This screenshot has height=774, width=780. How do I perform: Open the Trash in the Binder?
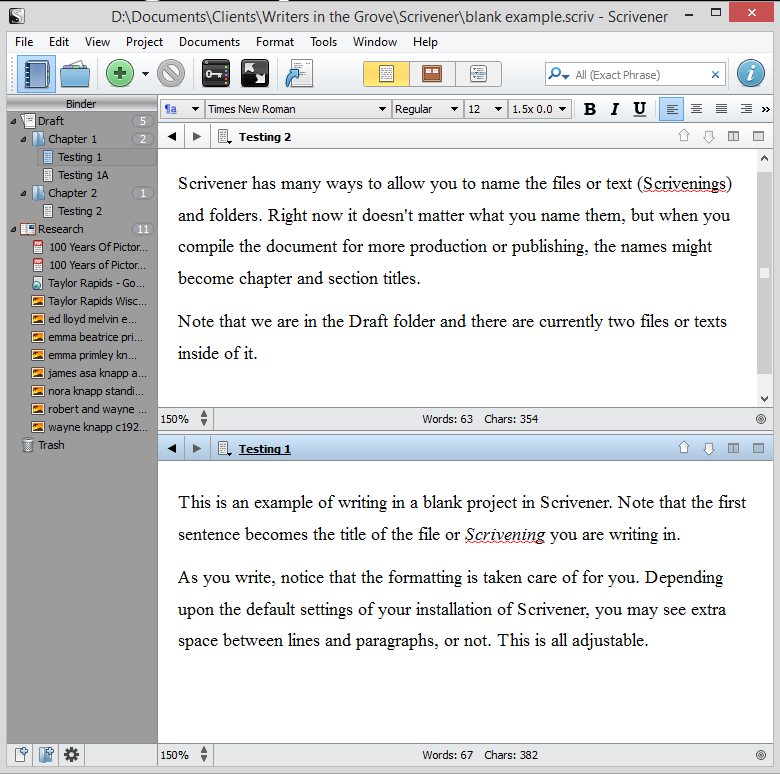pyautogui.click(x=50, y=445)
